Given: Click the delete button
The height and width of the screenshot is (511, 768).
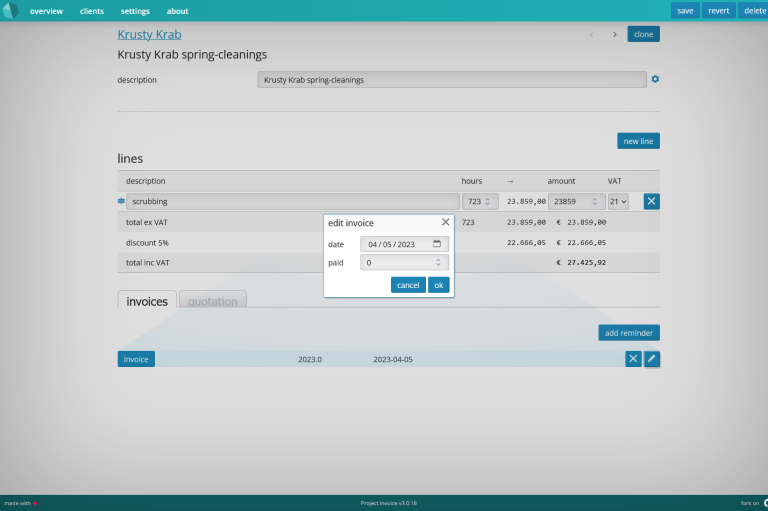Looking at the screenshot, I should pyautogui.click(x=753, y=10).
